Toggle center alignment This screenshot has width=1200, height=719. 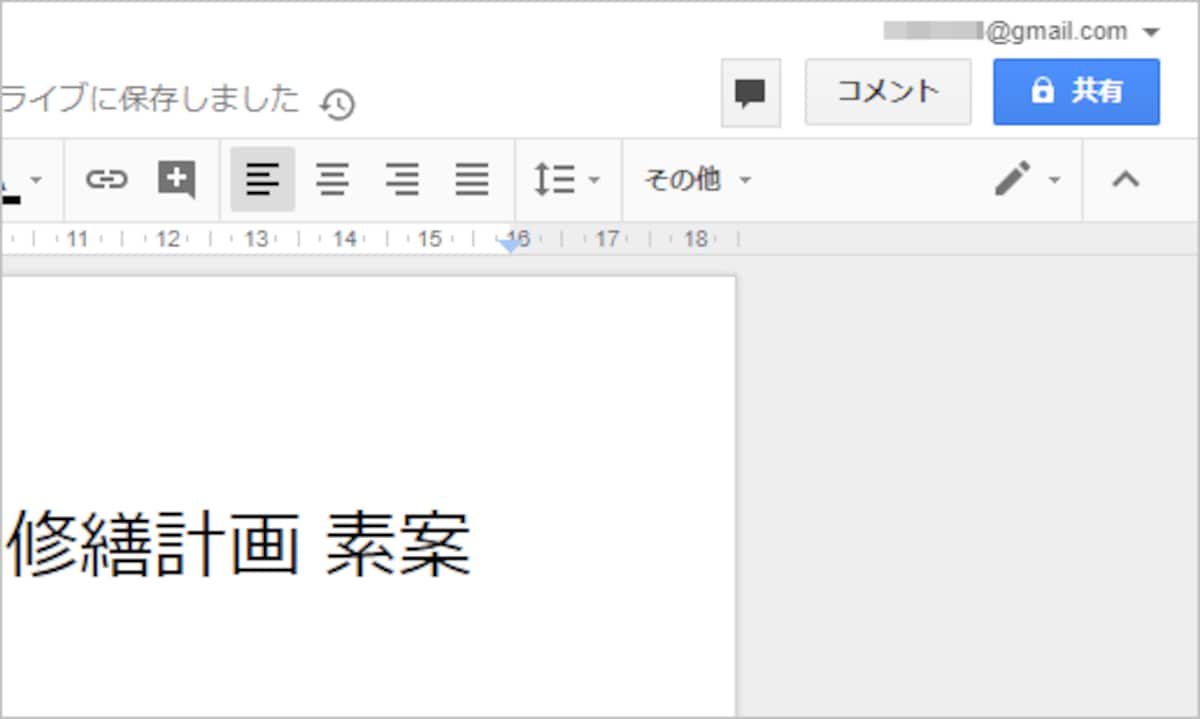333,180
